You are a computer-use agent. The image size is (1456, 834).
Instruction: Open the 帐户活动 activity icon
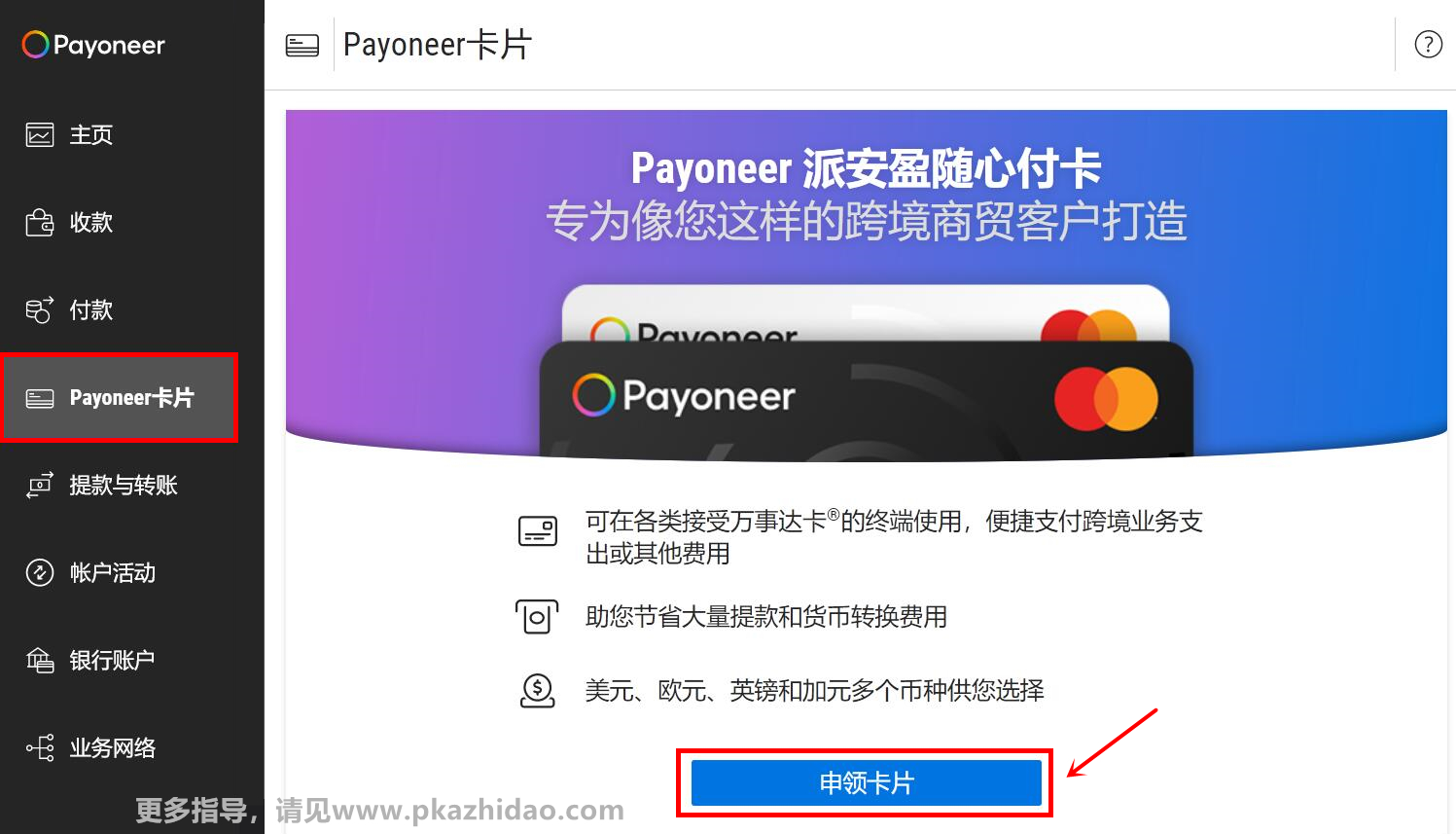coord(40,572)
